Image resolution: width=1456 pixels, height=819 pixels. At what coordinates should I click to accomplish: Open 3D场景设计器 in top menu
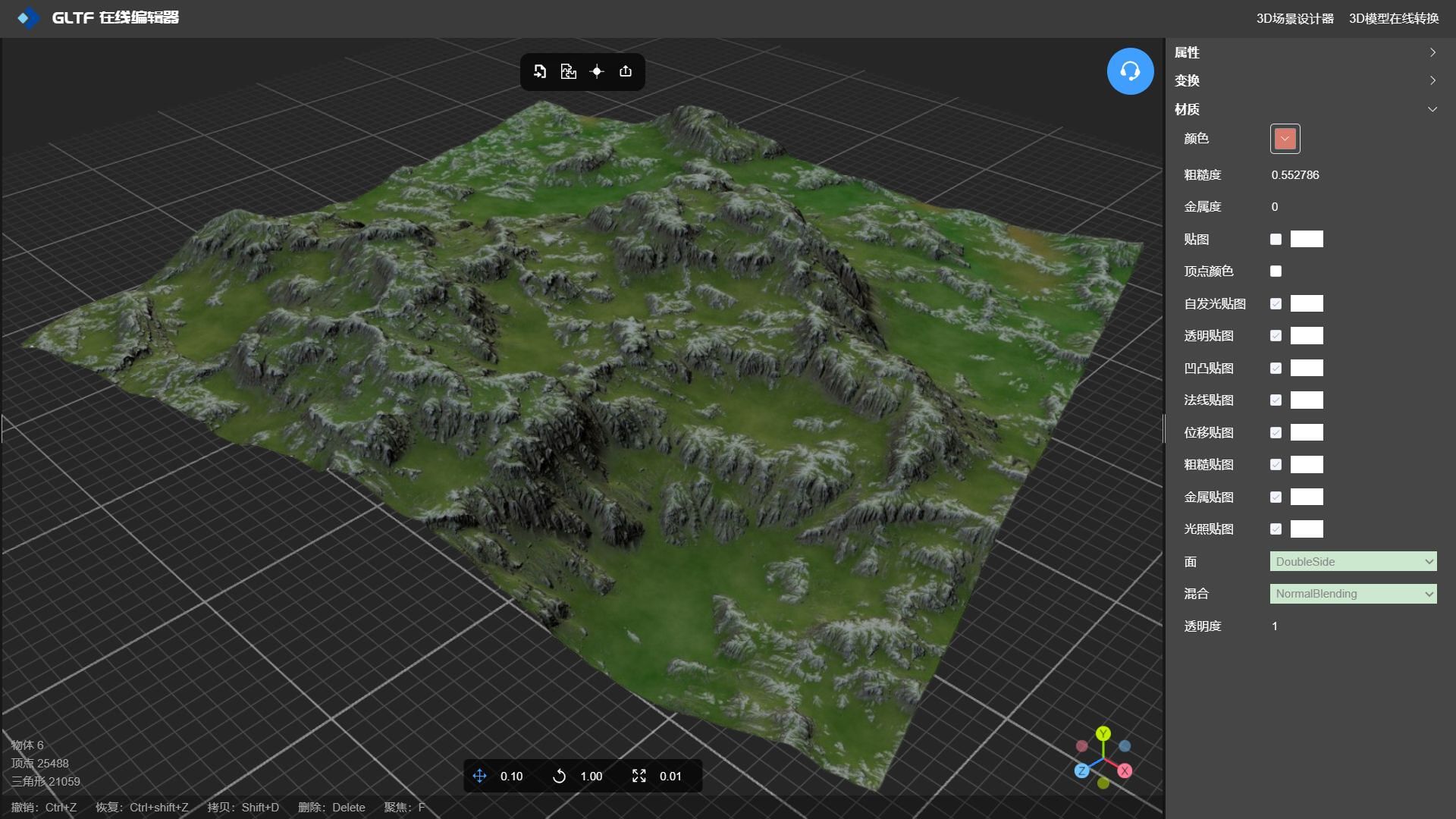[x=1294, y=18]
